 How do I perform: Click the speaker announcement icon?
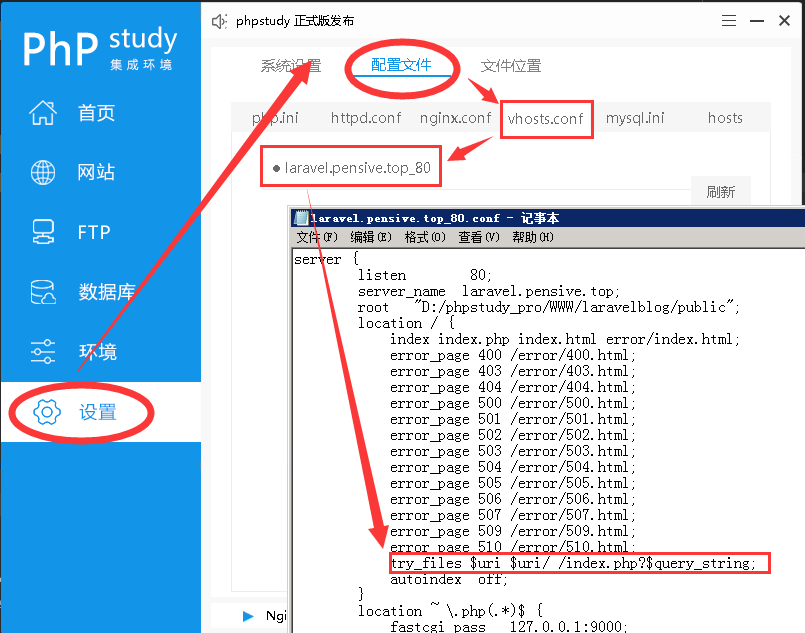[x=219, y=21]
